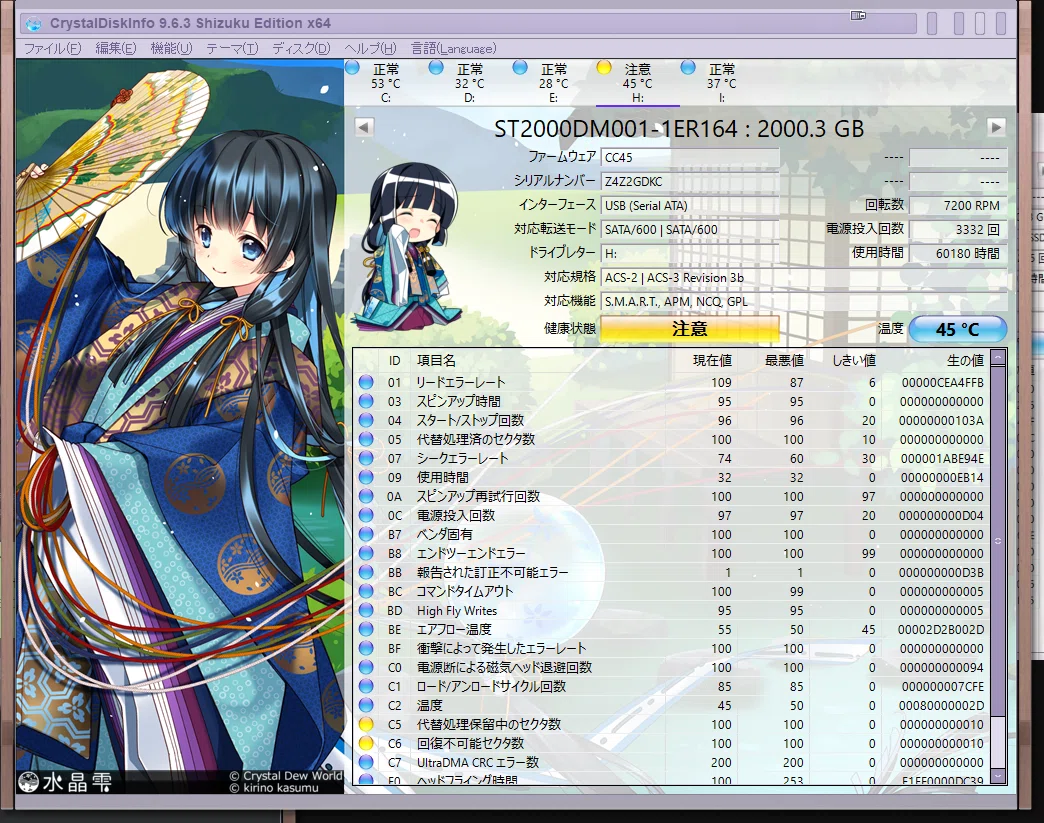Viewport: 1044px width, 823px height.
Task: Click the 対応規格 field ACS-2 | ACS-3 Revision 3b
Action: coord(804,278)
